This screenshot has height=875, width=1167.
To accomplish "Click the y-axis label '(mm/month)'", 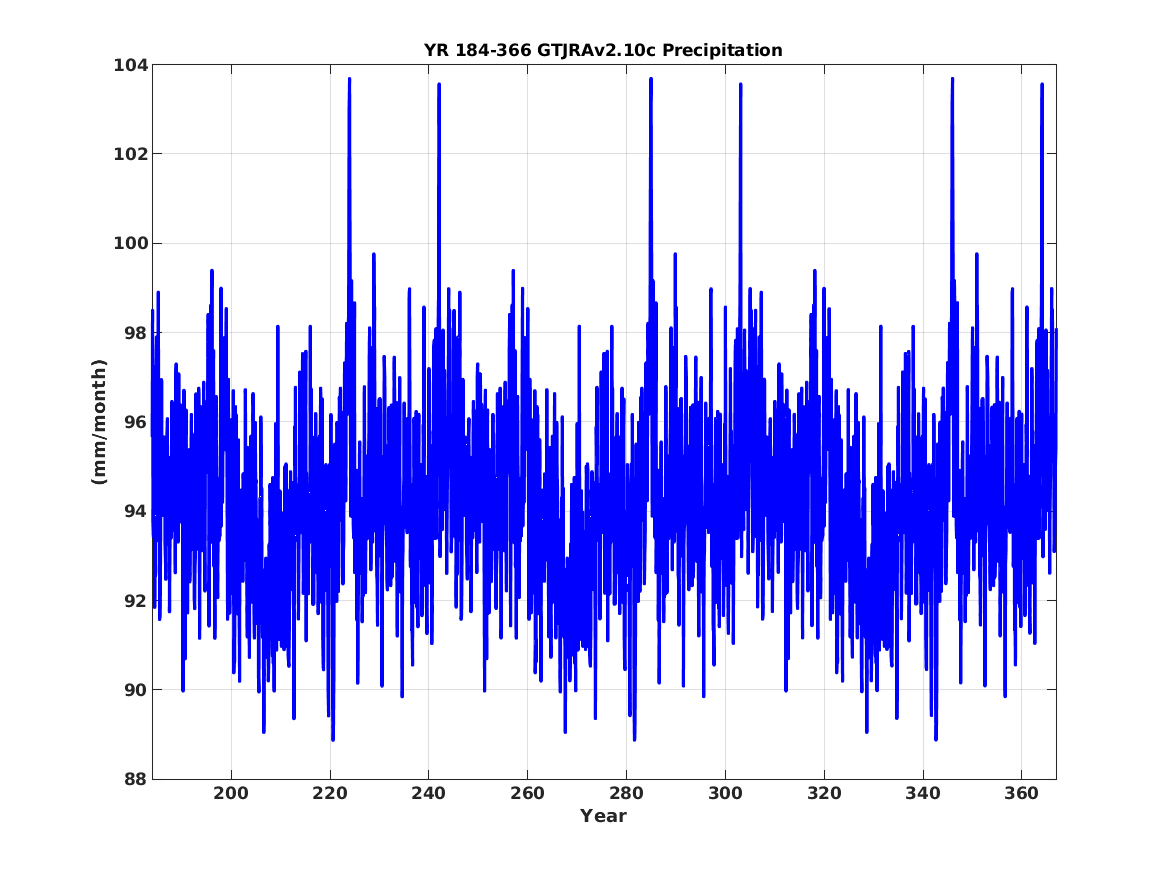I will [x=100, y=422].
